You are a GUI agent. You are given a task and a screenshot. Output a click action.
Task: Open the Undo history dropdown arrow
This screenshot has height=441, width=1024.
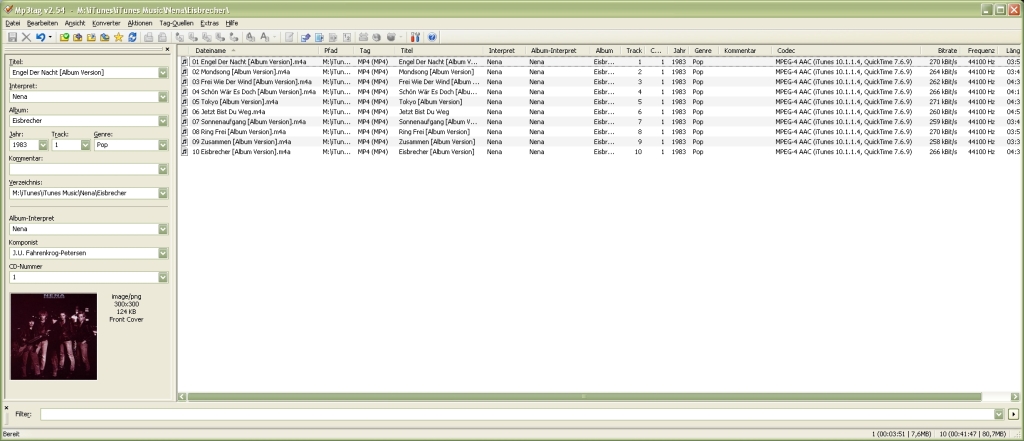pos(50,37)
